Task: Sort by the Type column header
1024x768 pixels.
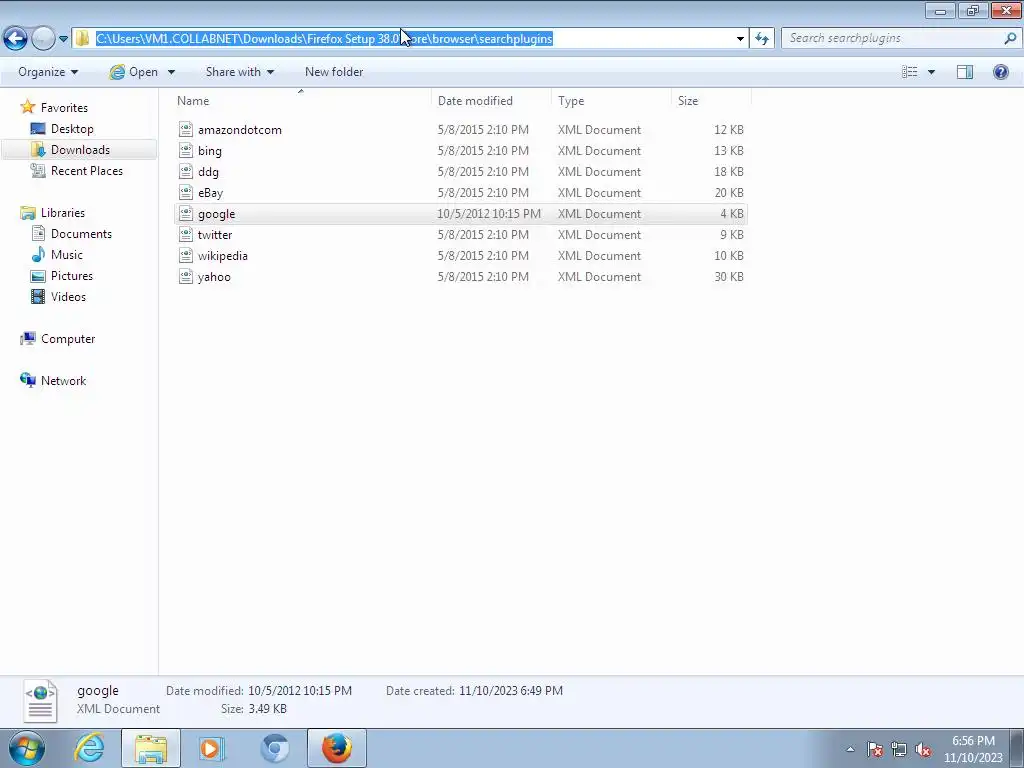Action: click(611, 101)
